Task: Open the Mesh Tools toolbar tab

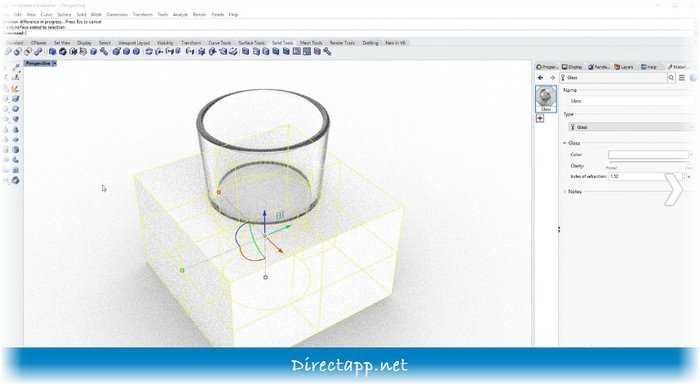Action: tap(311, 43)
